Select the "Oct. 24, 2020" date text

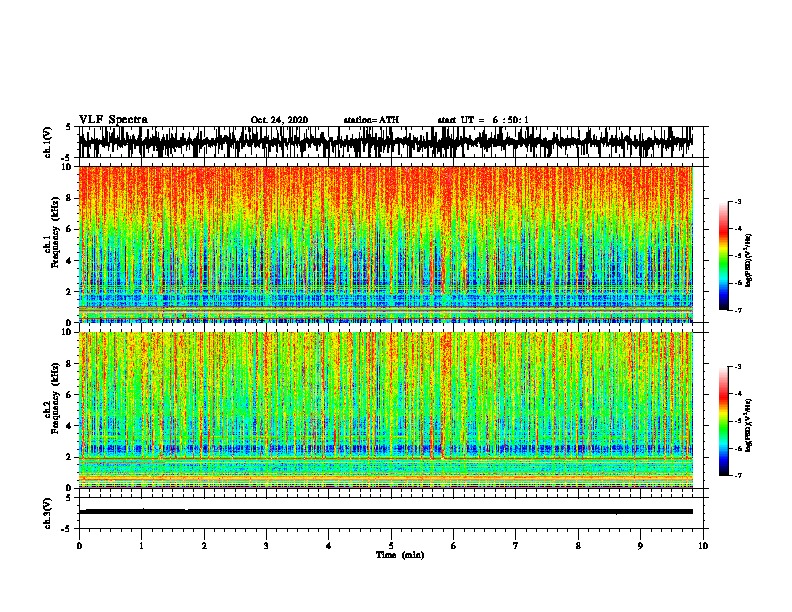click(x=279, y=120)
